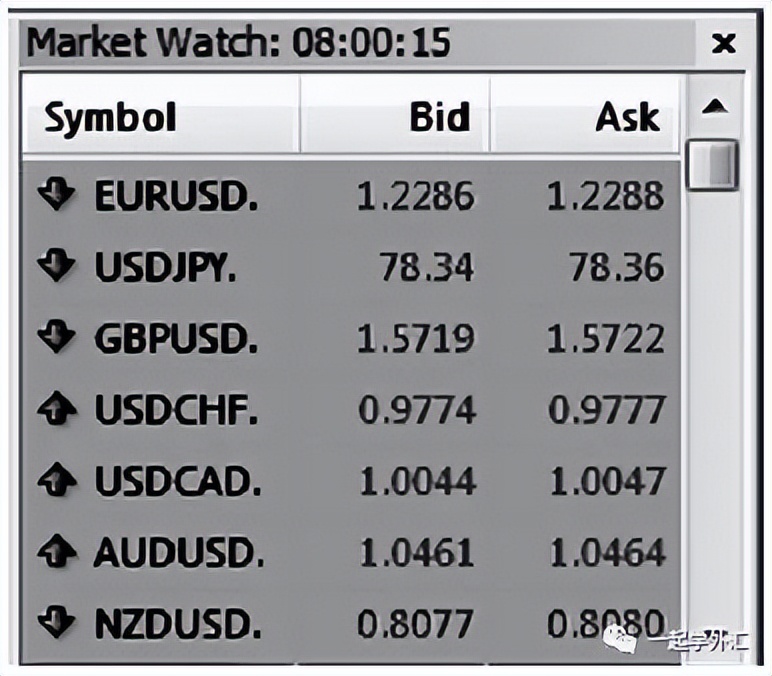Click the Ask column header
772x676 pixels.
point(627,118)
